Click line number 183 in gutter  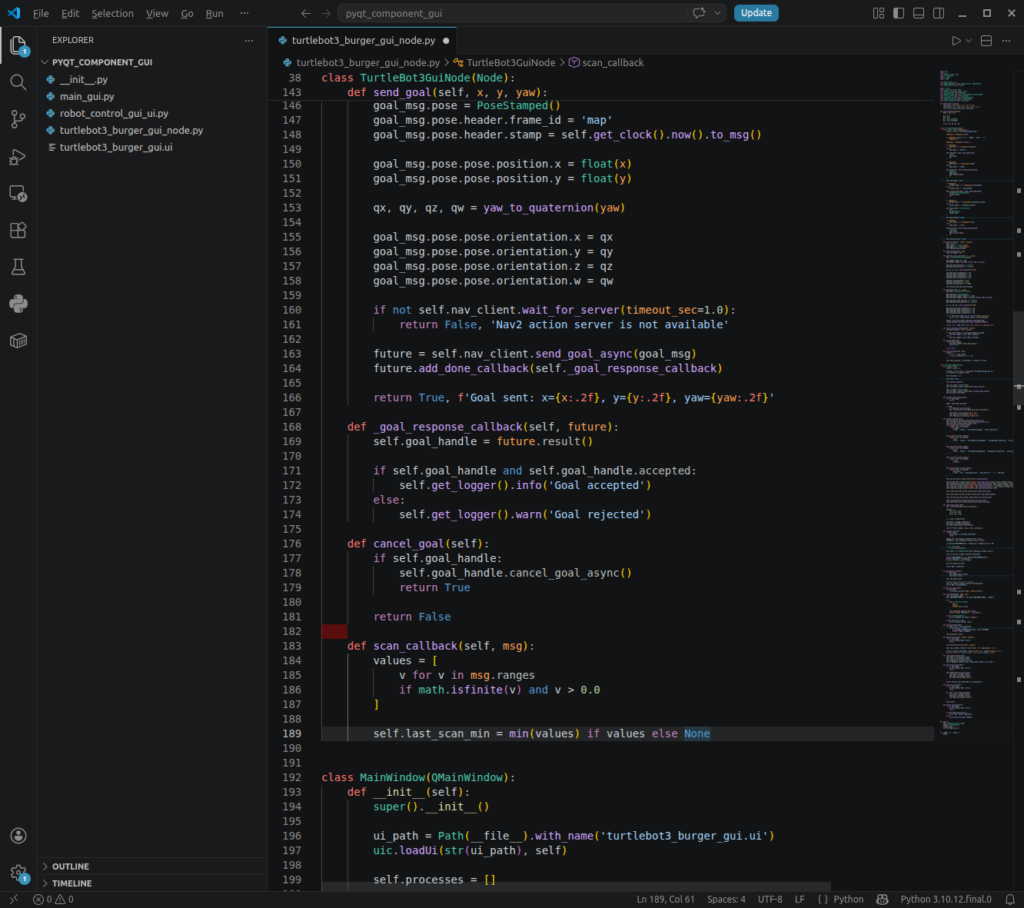coord(292,646)
